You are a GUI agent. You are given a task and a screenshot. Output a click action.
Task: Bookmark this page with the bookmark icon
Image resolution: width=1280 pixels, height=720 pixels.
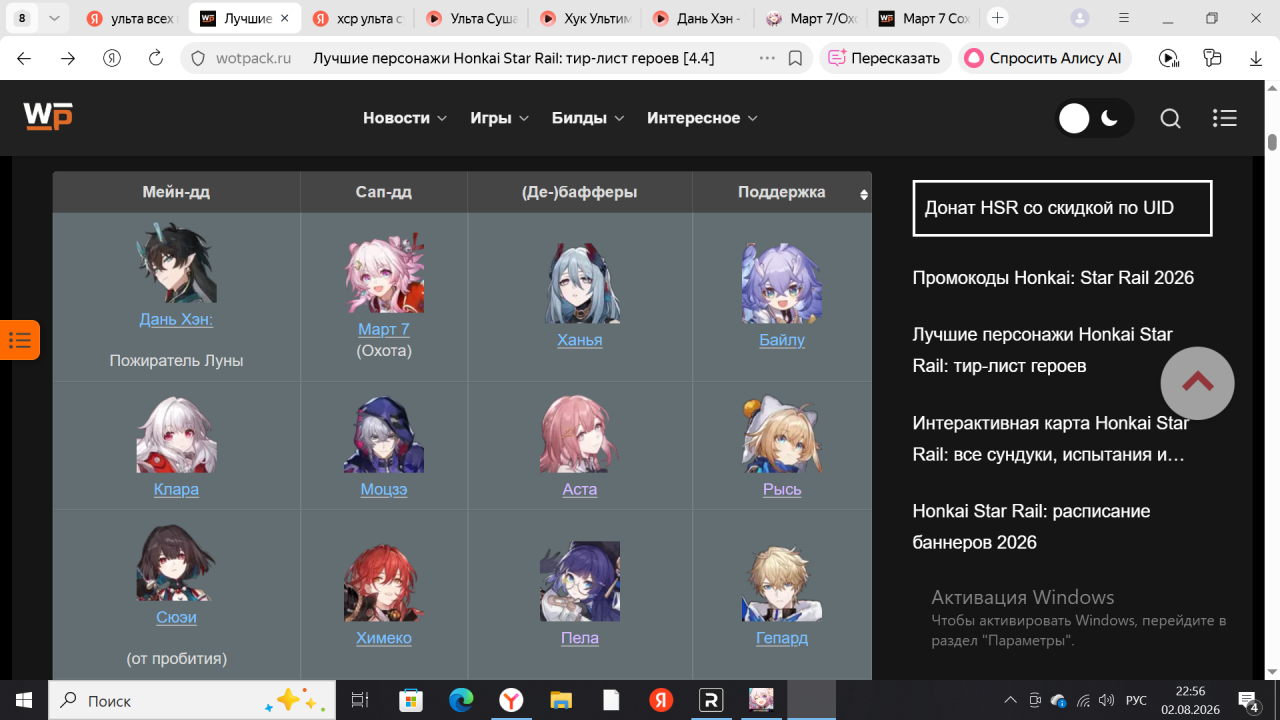[795, 58]
